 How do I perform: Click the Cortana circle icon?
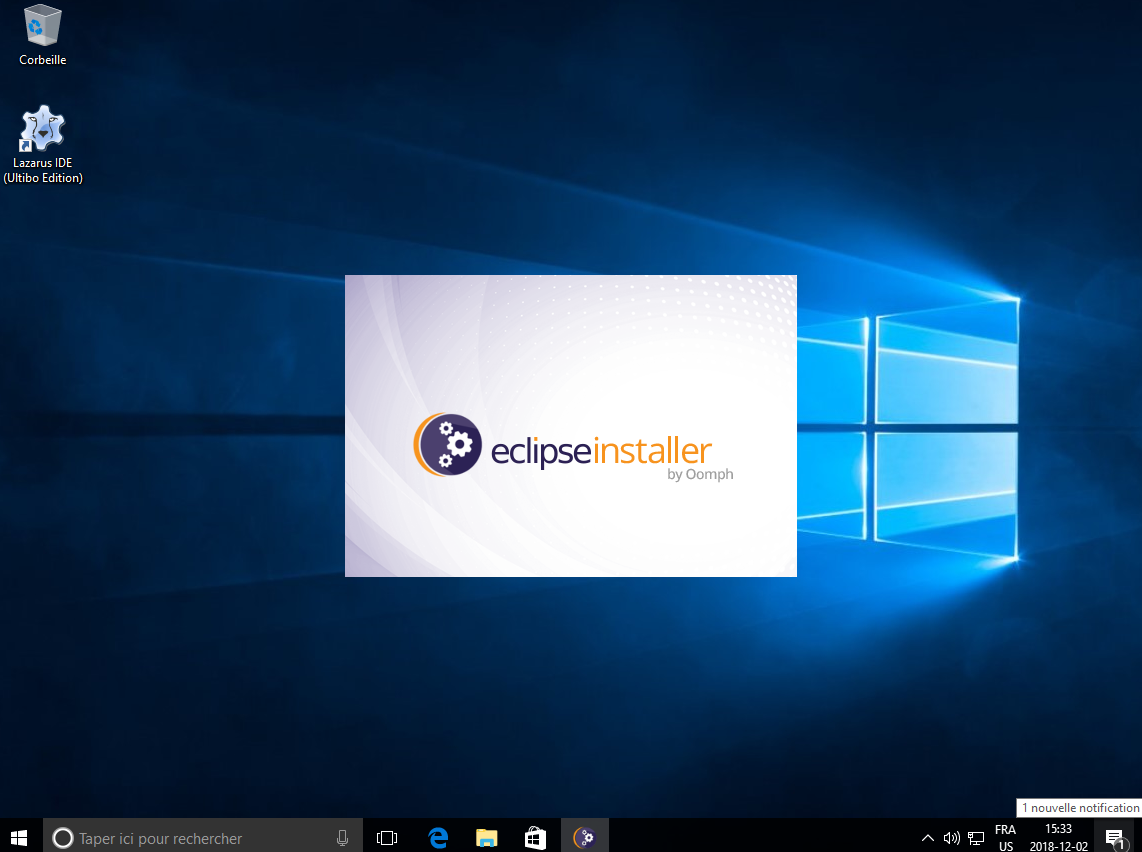(x=62, y=838)
